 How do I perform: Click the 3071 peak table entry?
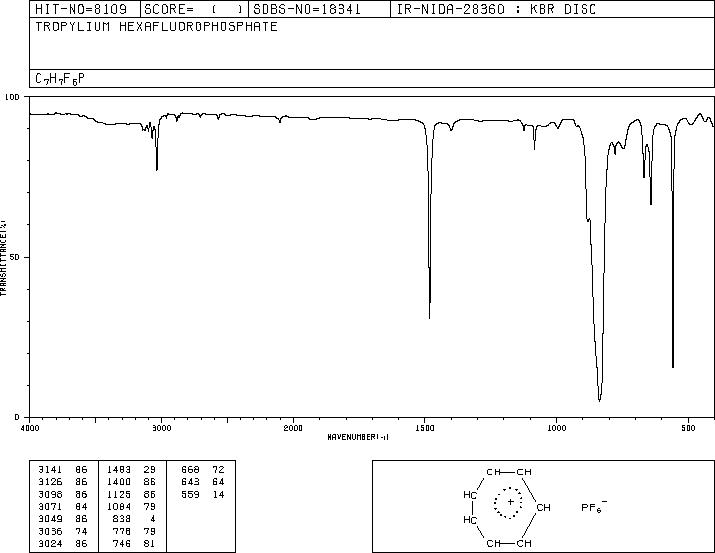[x=50, y=507]
